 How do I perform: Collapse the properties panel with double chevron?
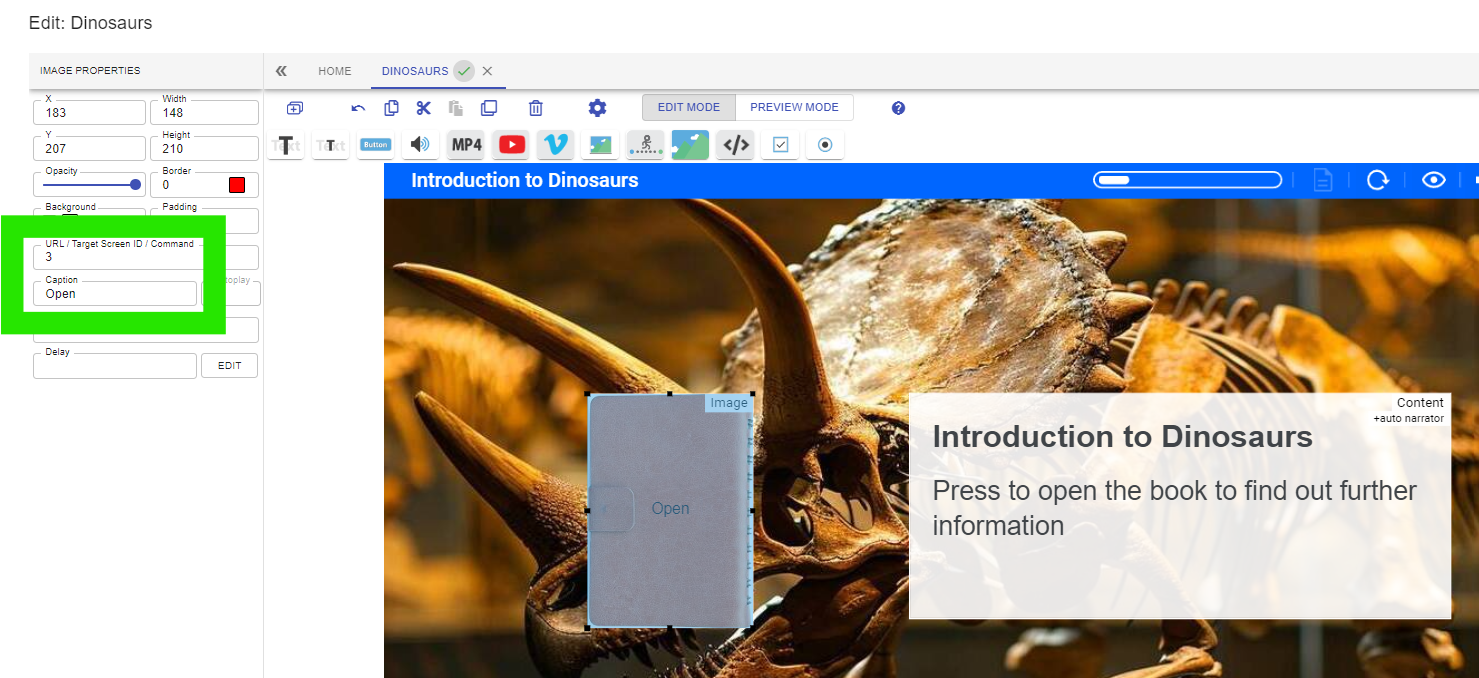(281, 71)
